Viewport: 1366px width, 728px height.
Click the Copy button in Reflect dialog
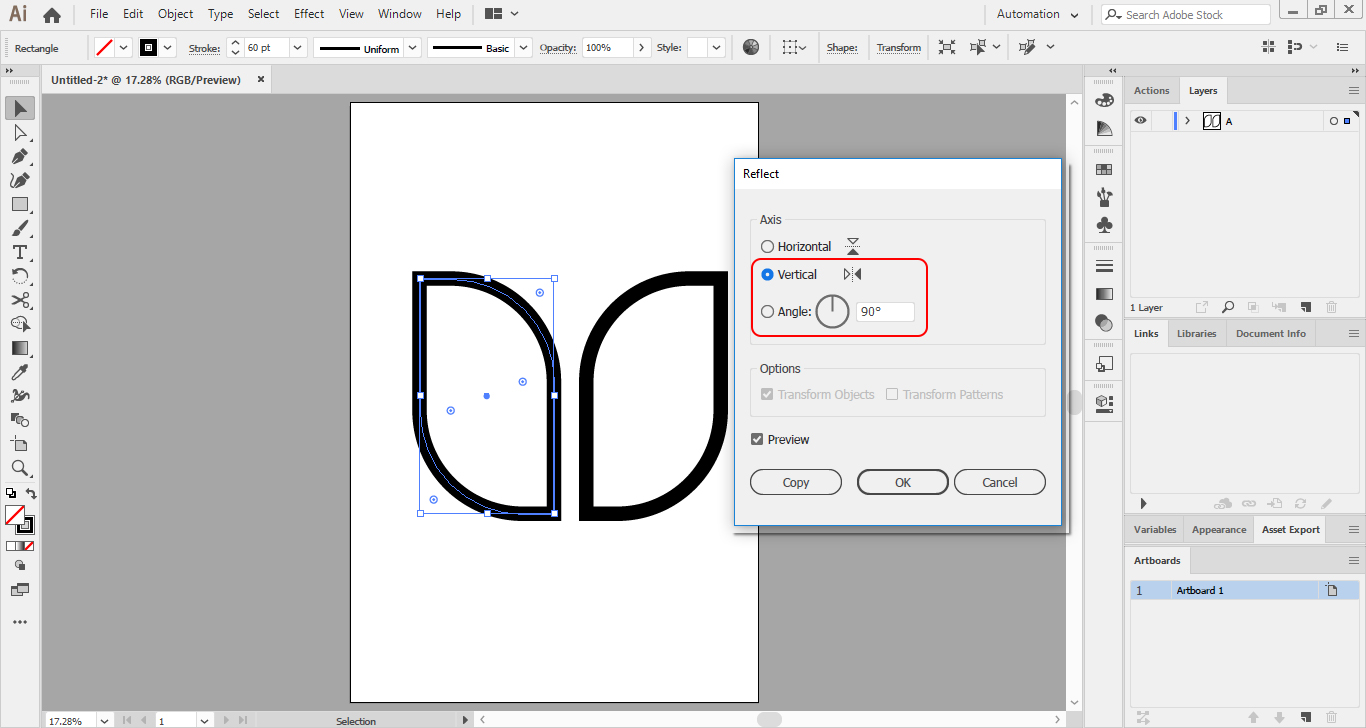[796, 482]
